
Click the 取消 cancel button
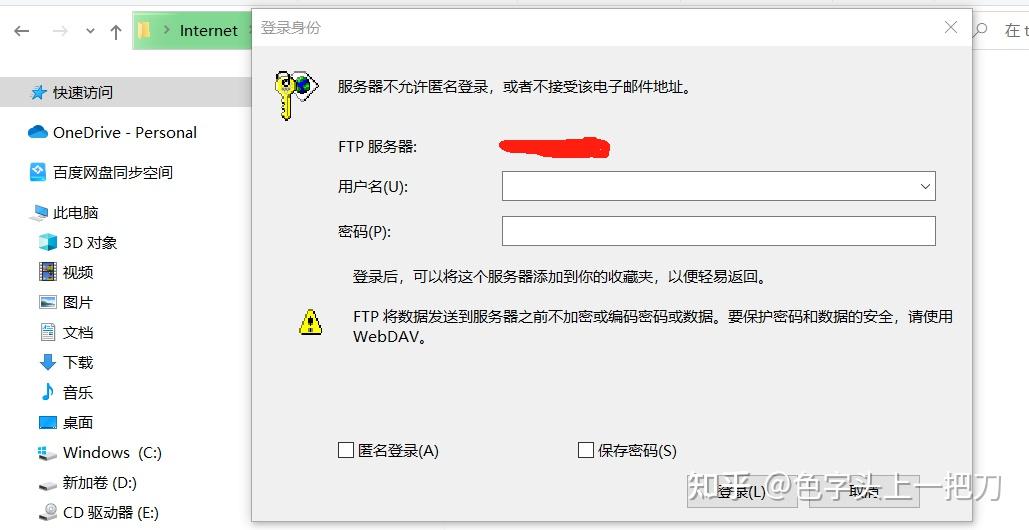click(864, 491)
